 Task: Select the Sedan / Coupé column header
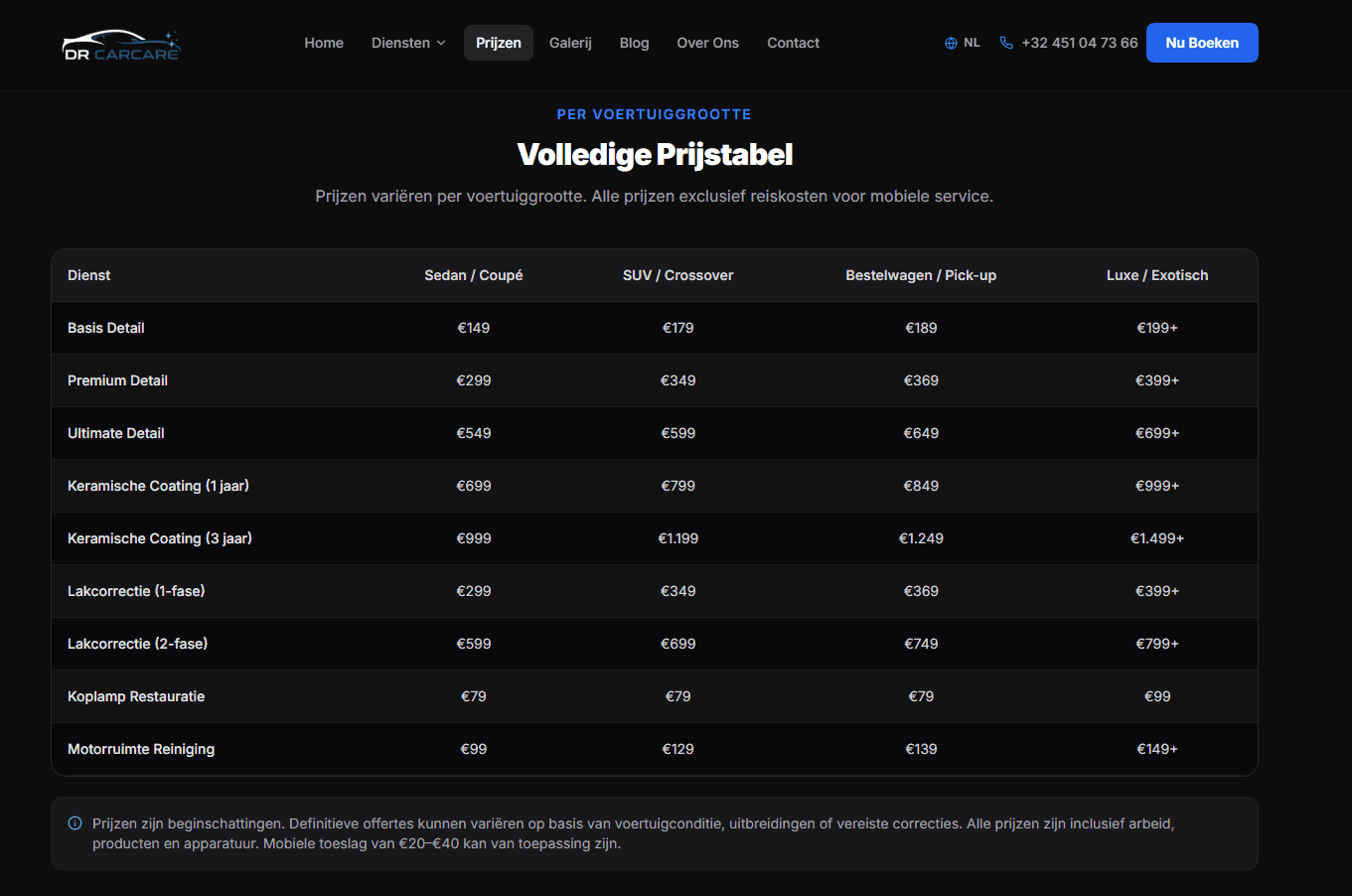click(474, 275)
